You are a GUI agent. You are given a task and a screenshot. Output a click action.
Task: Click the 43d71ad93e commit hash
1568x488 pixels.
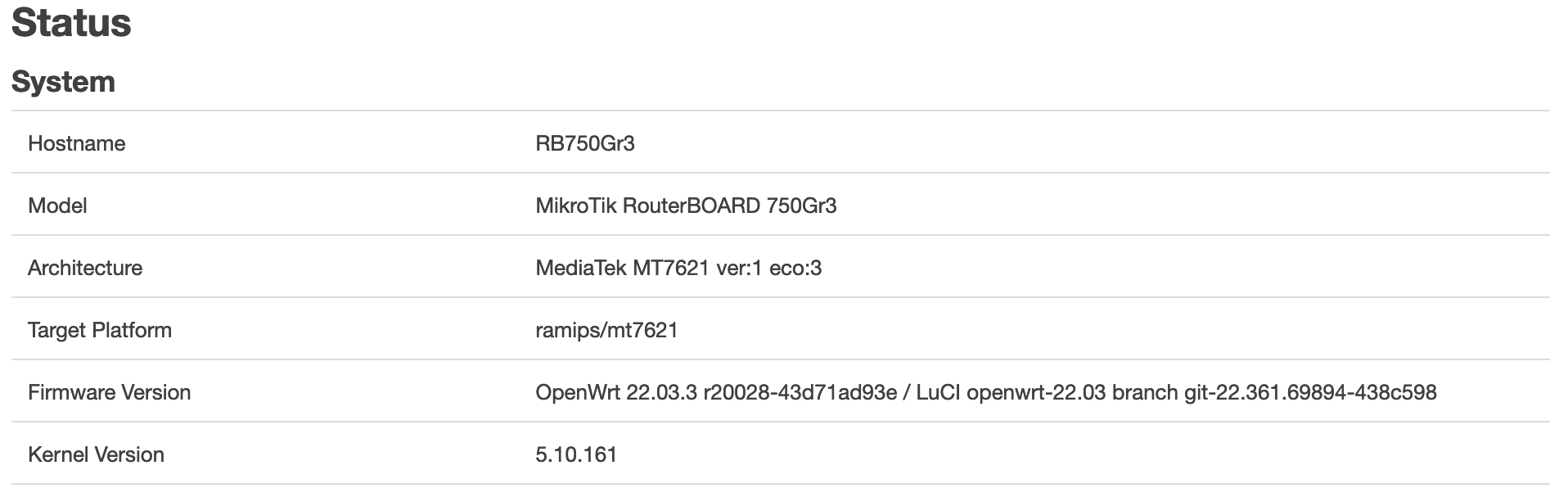pos(836,392)
